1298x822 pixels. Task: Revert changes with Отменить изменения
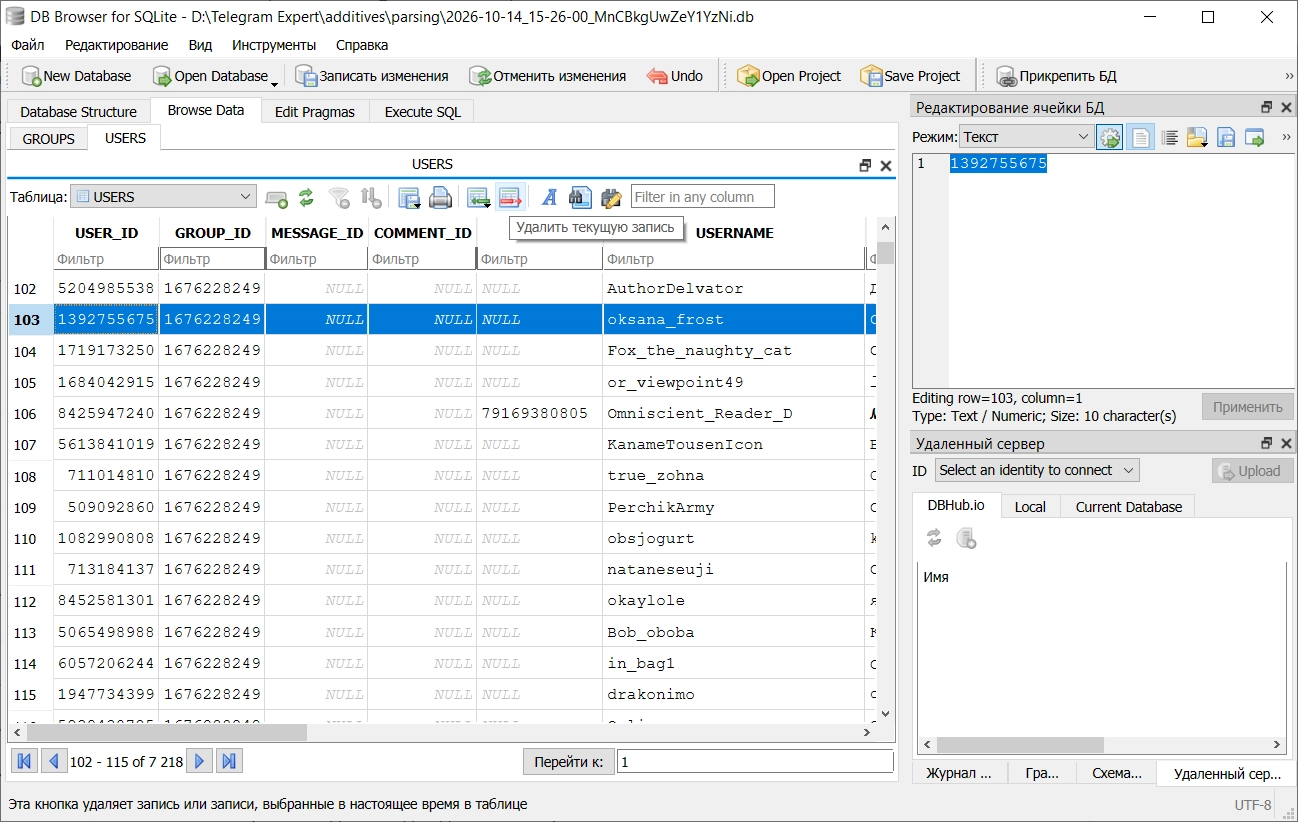pos(548,76)
